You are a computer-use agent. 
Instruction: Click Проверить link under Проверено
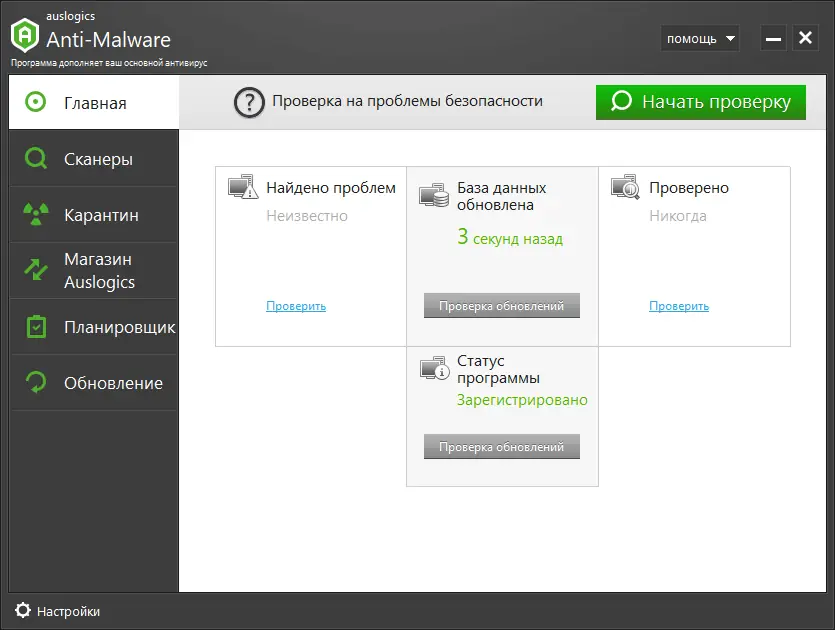(x=679, y=305)
